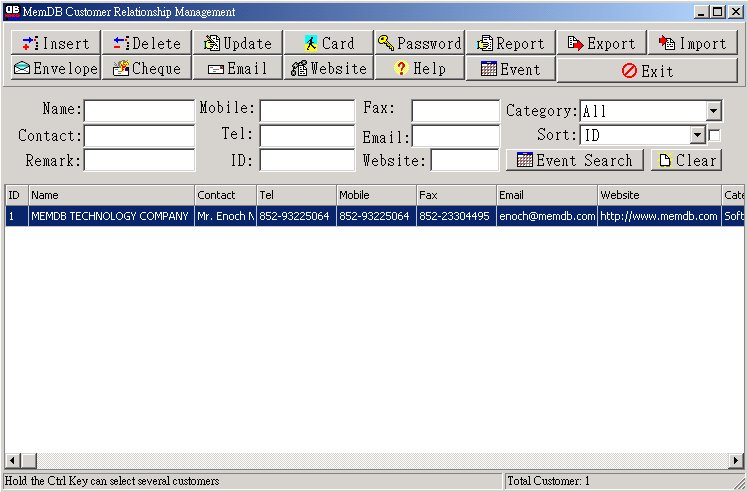Click the Contact search input field

pyautogui.click(x=139, y=136)
